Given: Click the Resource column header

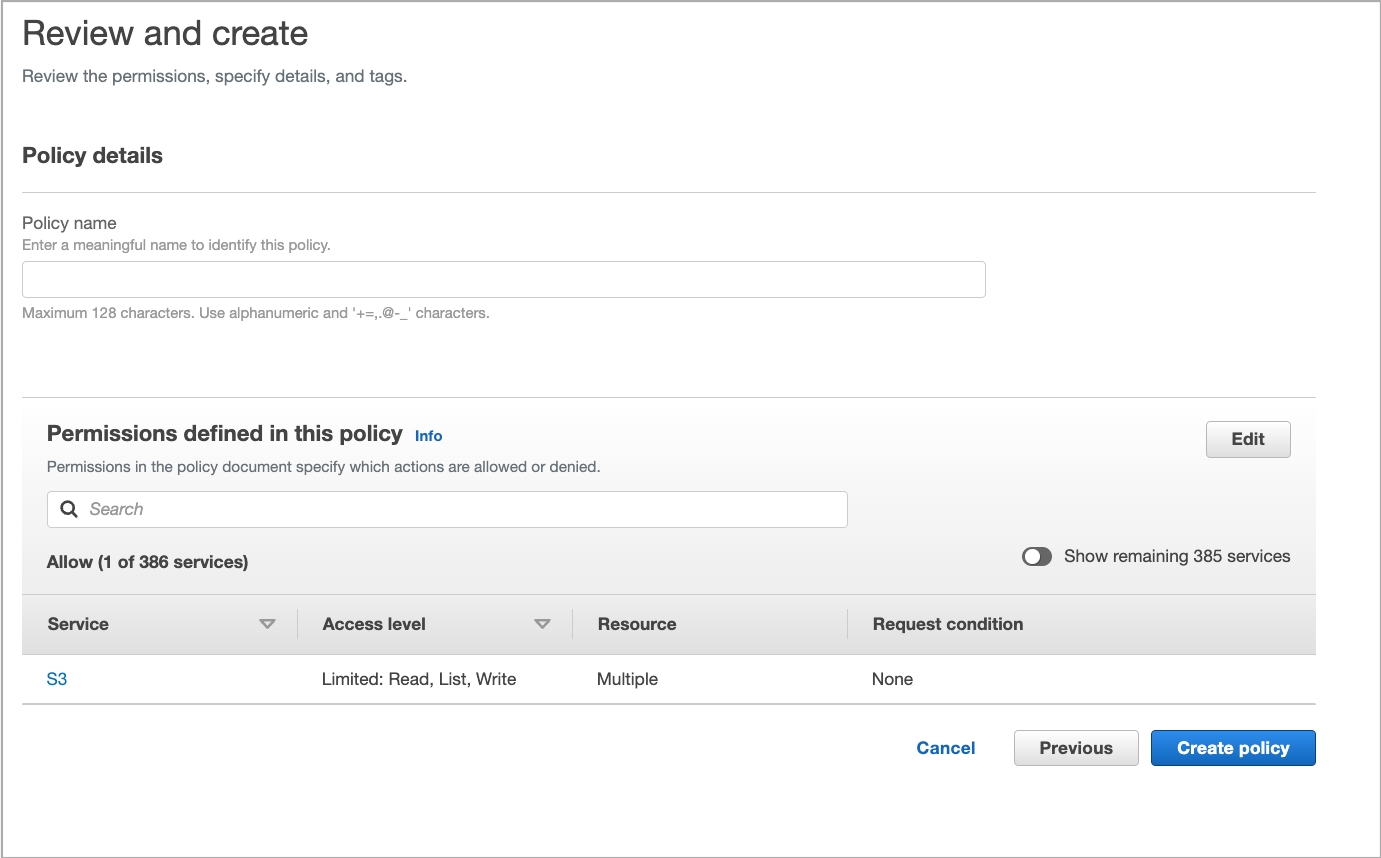Looking at the screenshot, I should pyautogui.click(x=637, y=623).
